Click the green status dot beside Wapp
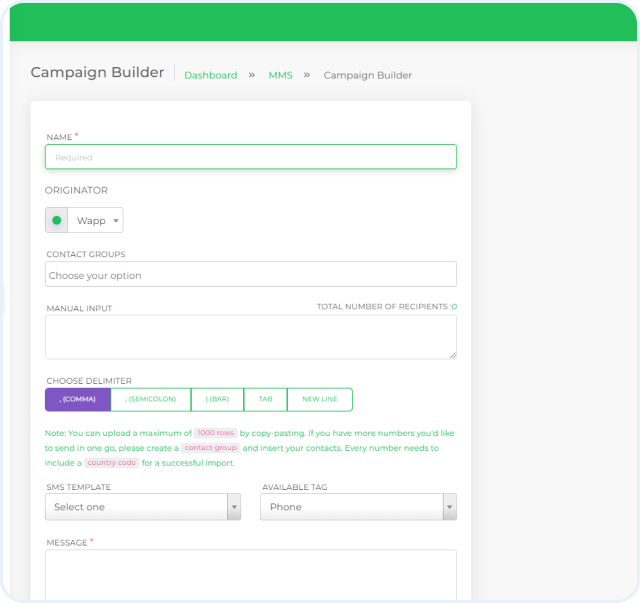 coord(57,220)
